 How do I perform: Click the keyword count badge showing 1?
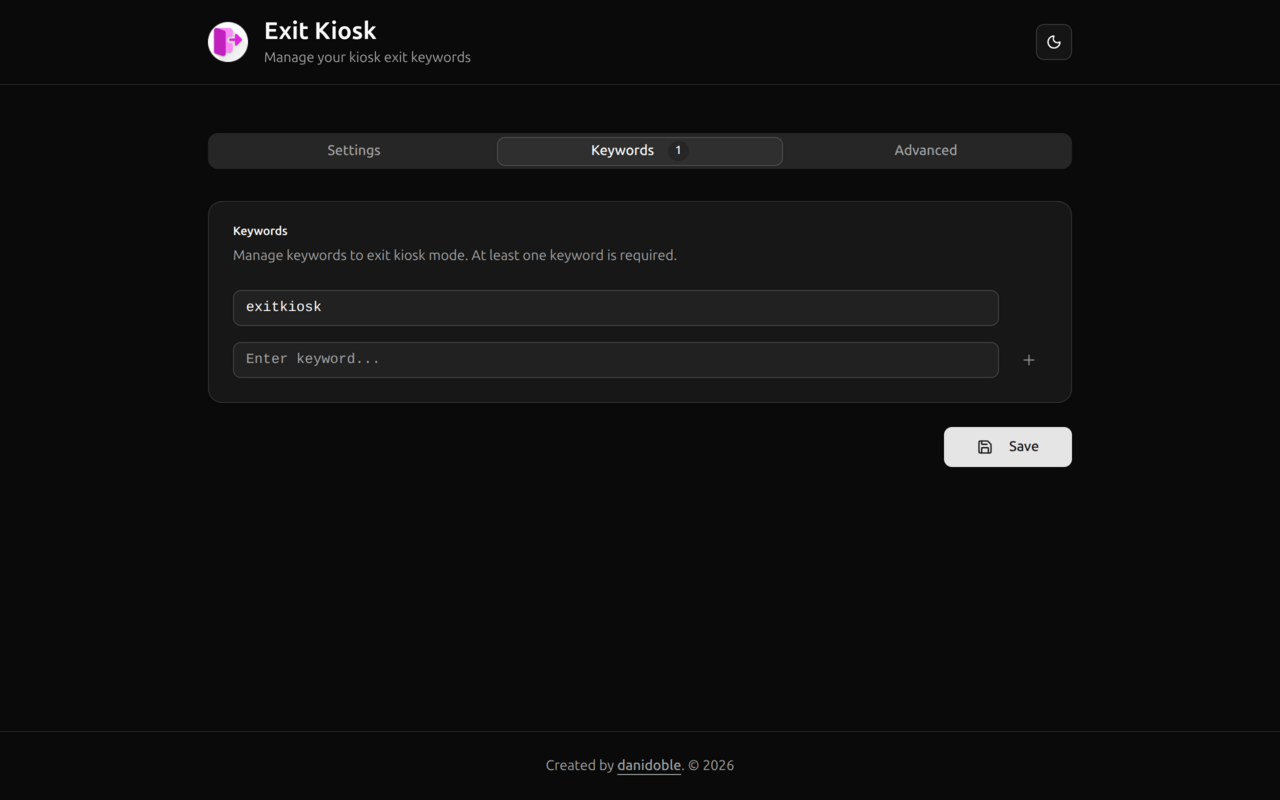click(678, 151)
